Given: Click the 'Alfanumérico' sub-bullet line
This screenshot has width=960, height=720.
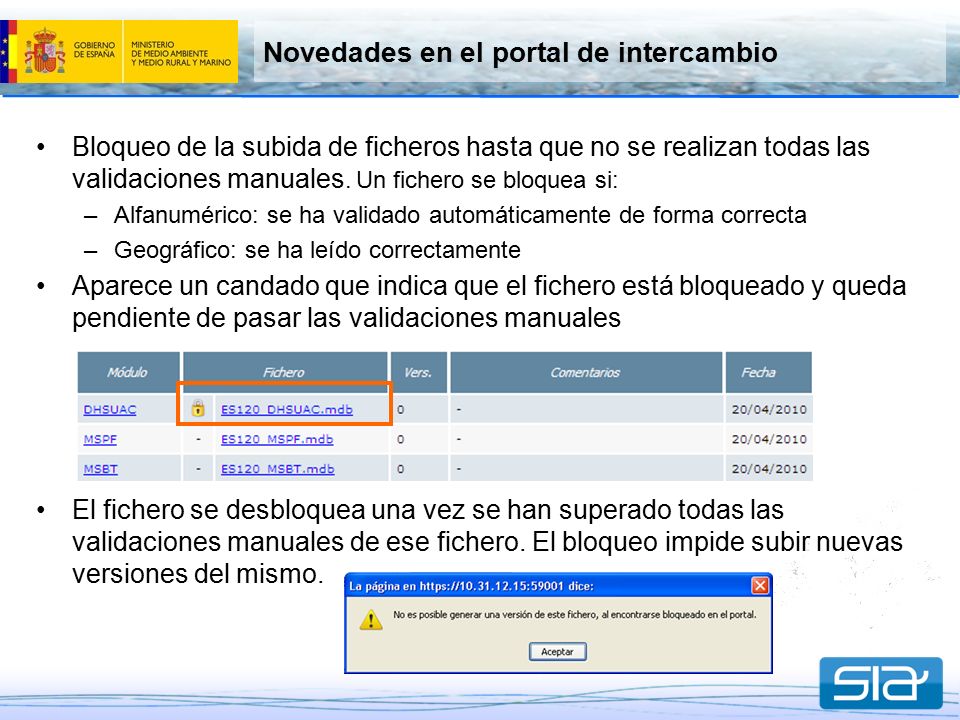Looking at the screenshot, I should 460,215.
